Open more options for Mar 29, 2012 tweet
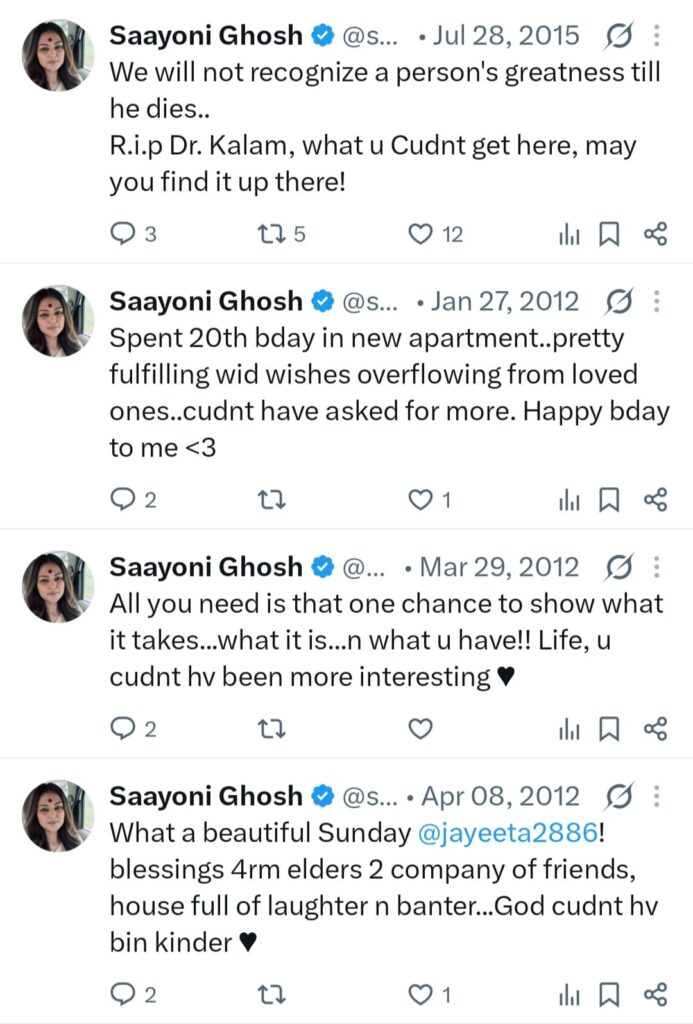This screenshot has height=1024, width=693. (x=656, y=567)
